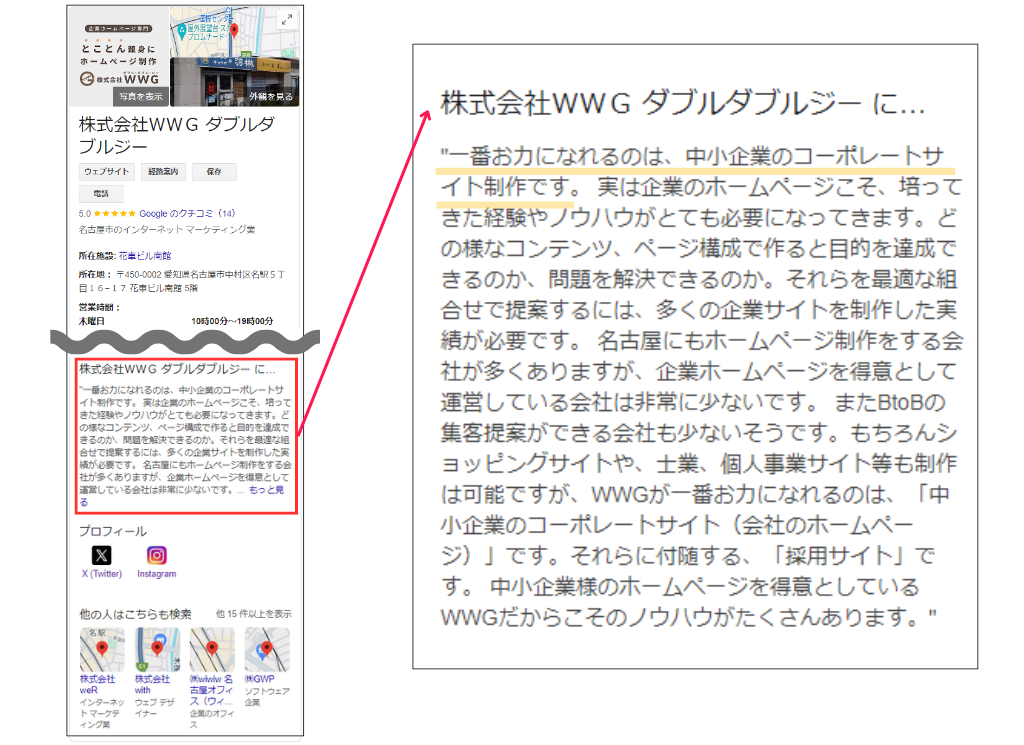This screenshot has width=1024, height=745.
Task: Open the X (Twitter) profile icon
Action: (x=101, y=556)
